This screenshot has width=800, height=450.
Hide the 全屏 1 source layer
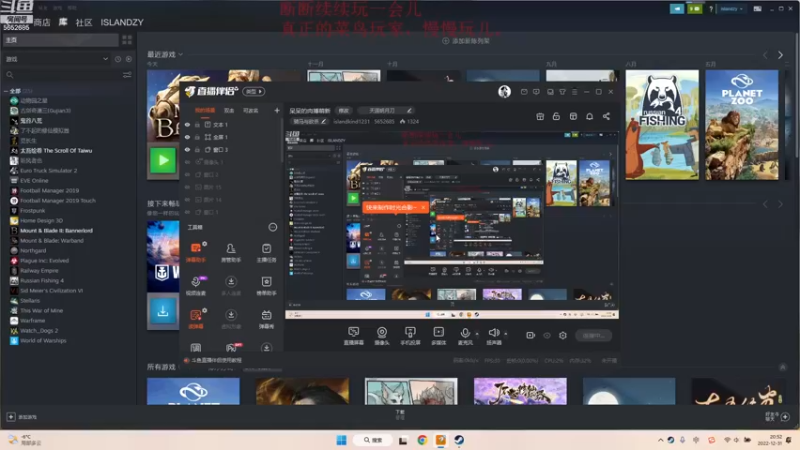[x=187, y=137]
